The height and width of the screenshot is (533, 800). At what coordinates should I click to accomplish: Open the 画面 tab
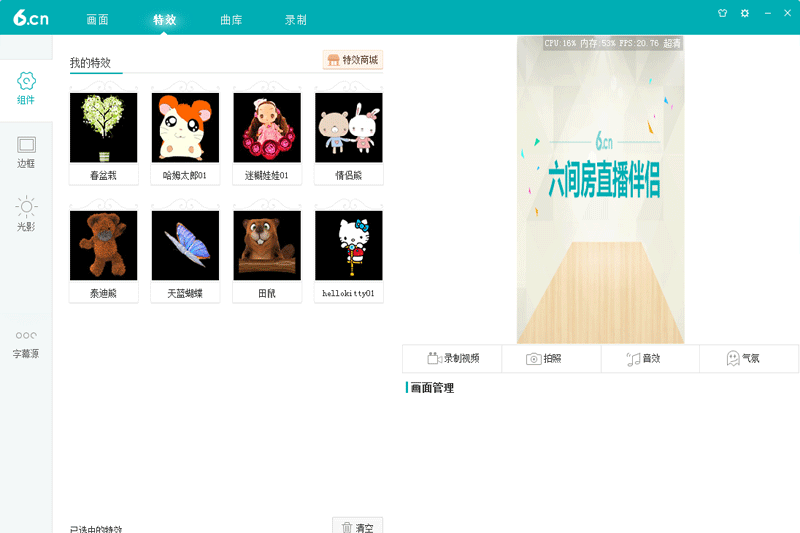pos(97,20)
